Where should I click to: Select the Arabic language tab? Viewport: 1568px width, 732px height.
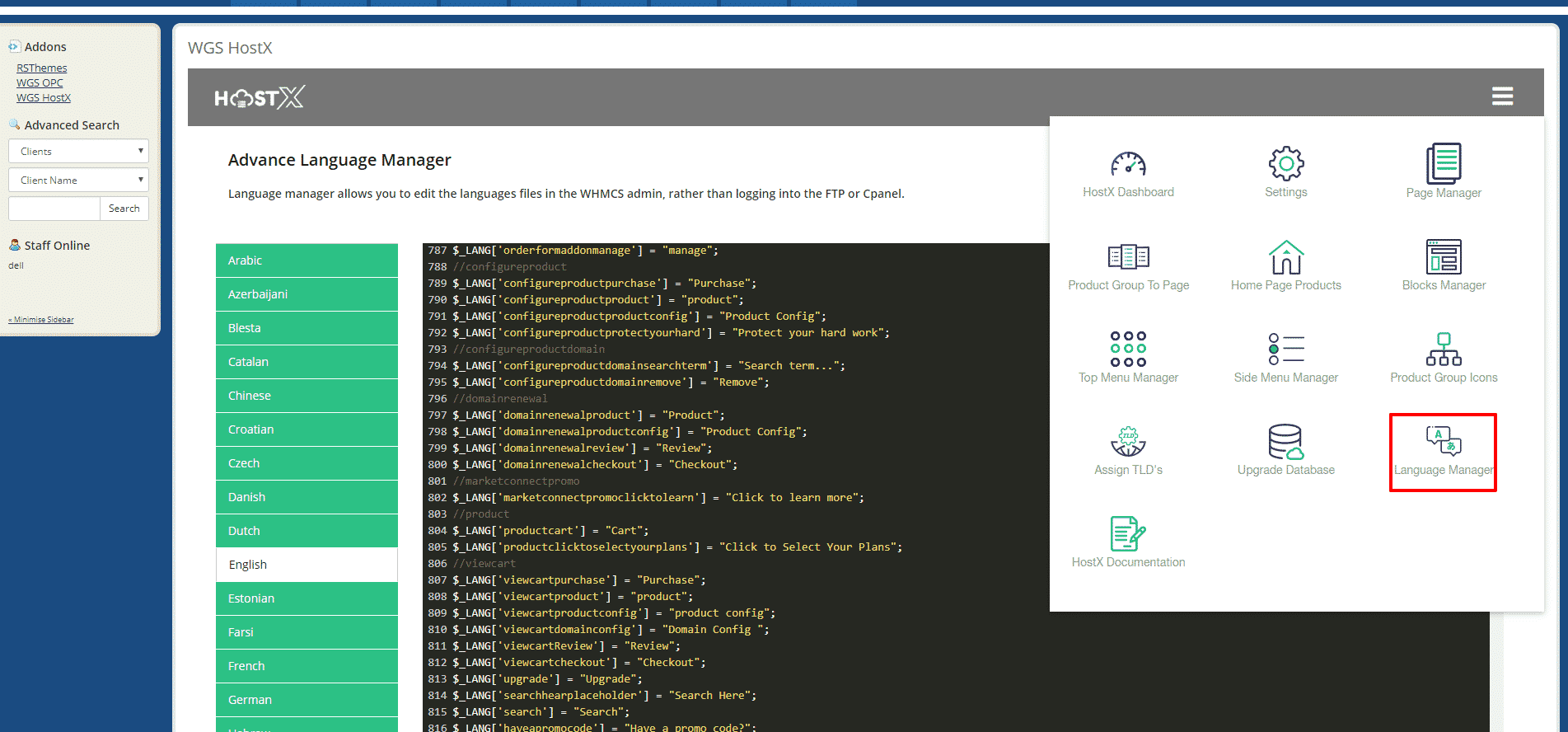click(307, 260)
